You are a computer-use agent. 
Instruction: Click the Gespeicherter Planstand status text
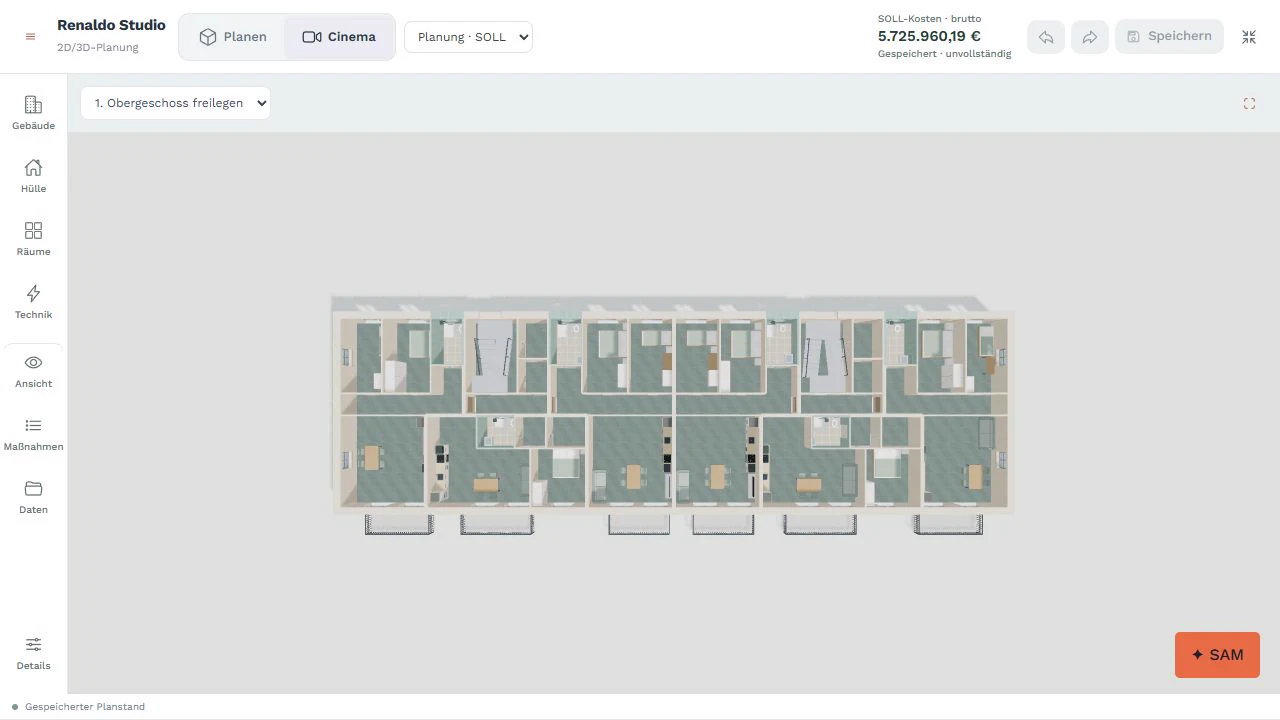pos(85,707)
